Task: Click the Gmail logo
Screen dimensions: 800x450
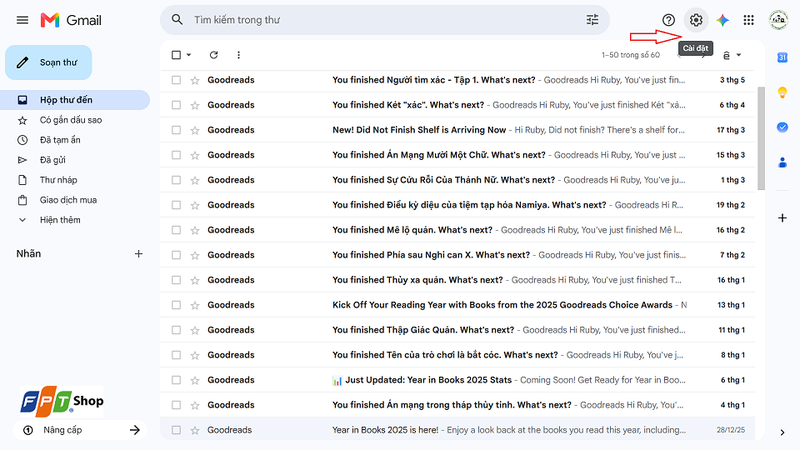Action: click(71, 20)
